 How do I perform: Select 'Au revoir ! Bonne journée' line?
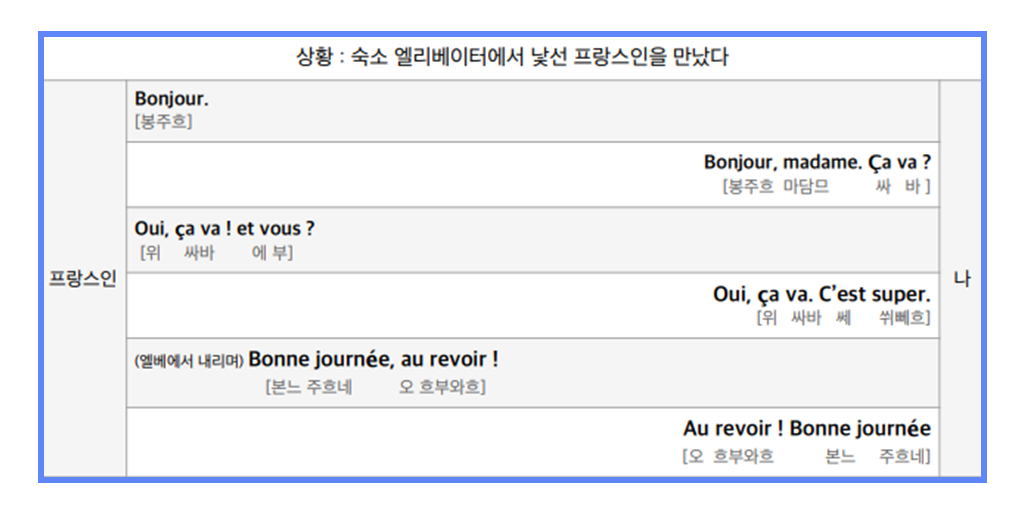806,429
